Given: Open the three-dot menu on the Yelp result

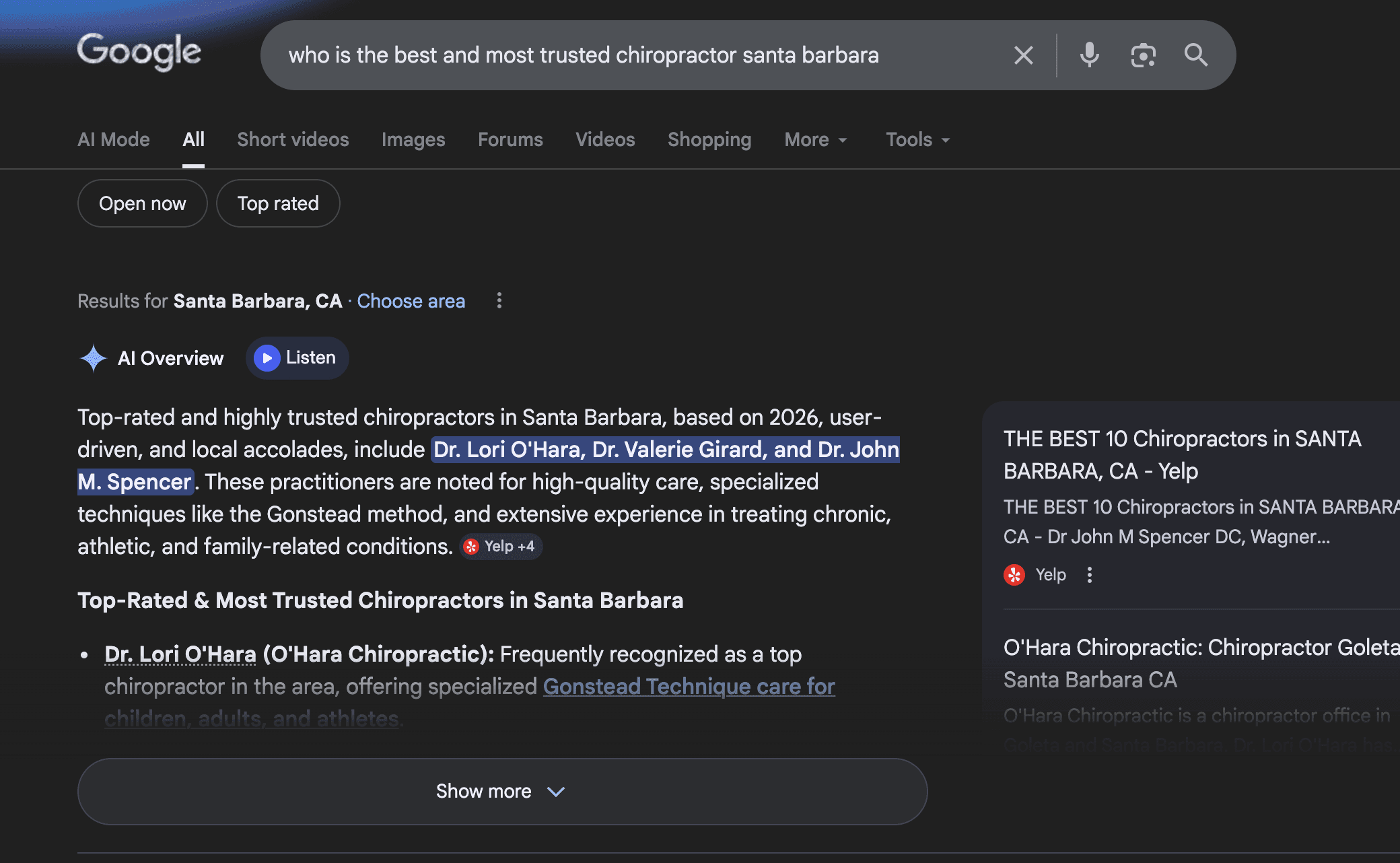Looking at the screenshot, I should point(1089,574).
